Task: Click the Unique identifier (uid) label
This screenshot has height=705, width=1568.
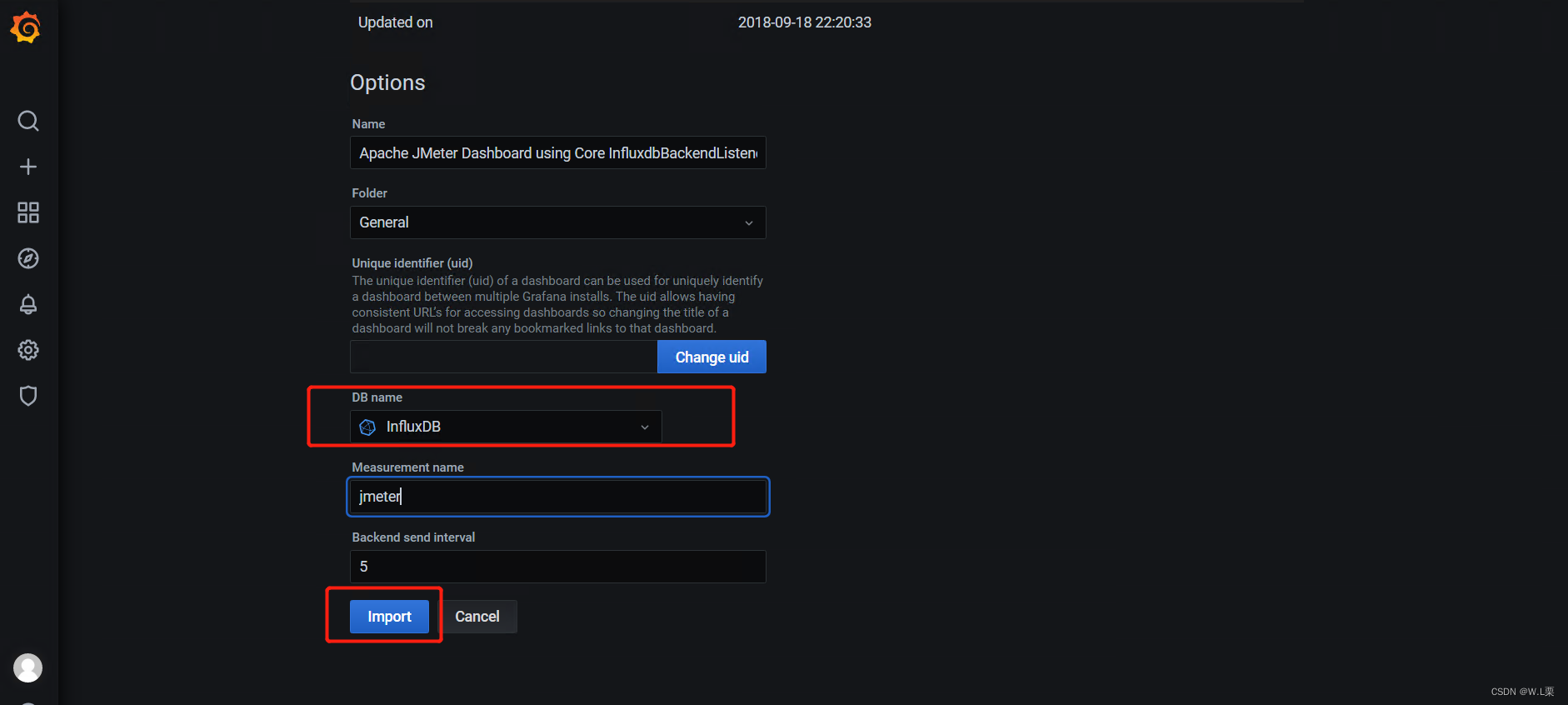Action: pos(412,263)
